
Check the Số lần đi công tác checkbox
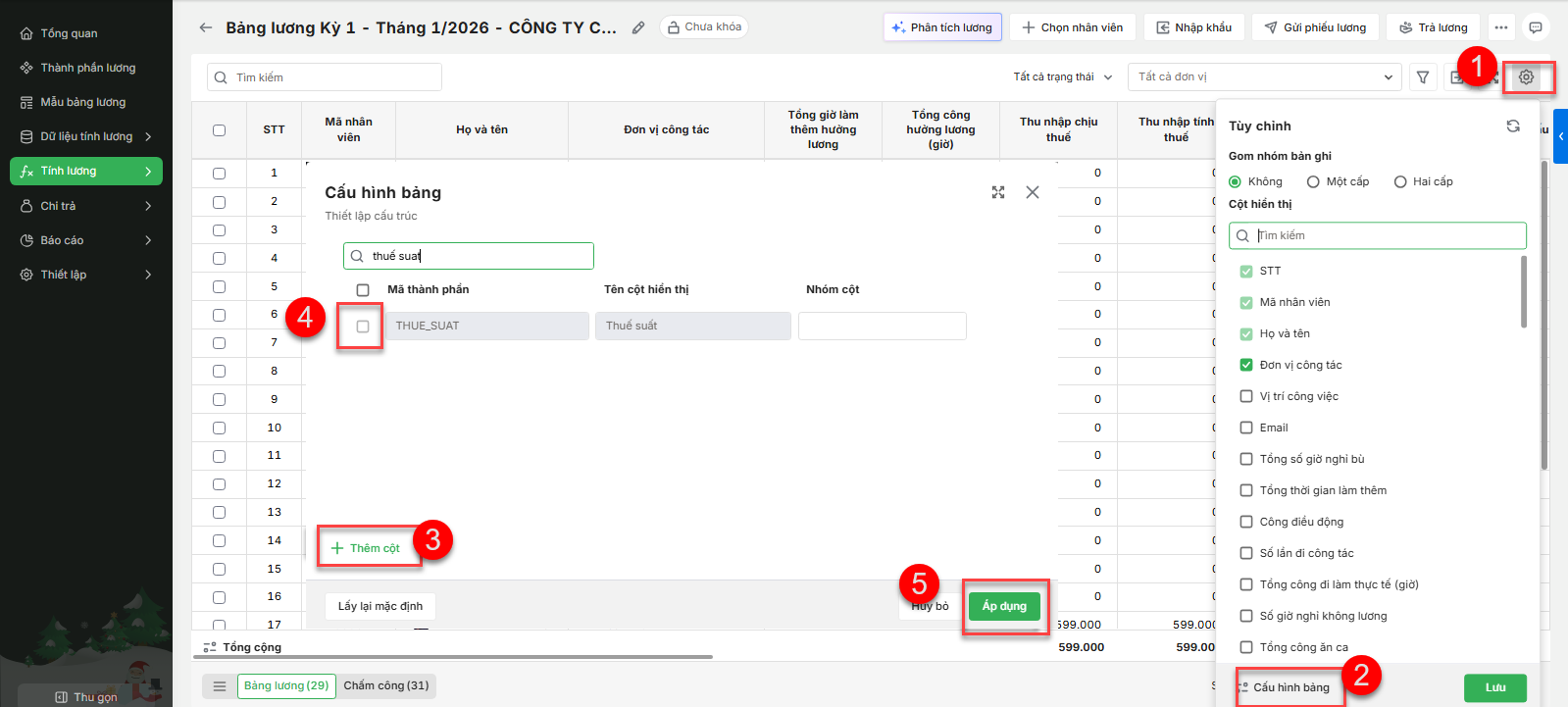1246,553
